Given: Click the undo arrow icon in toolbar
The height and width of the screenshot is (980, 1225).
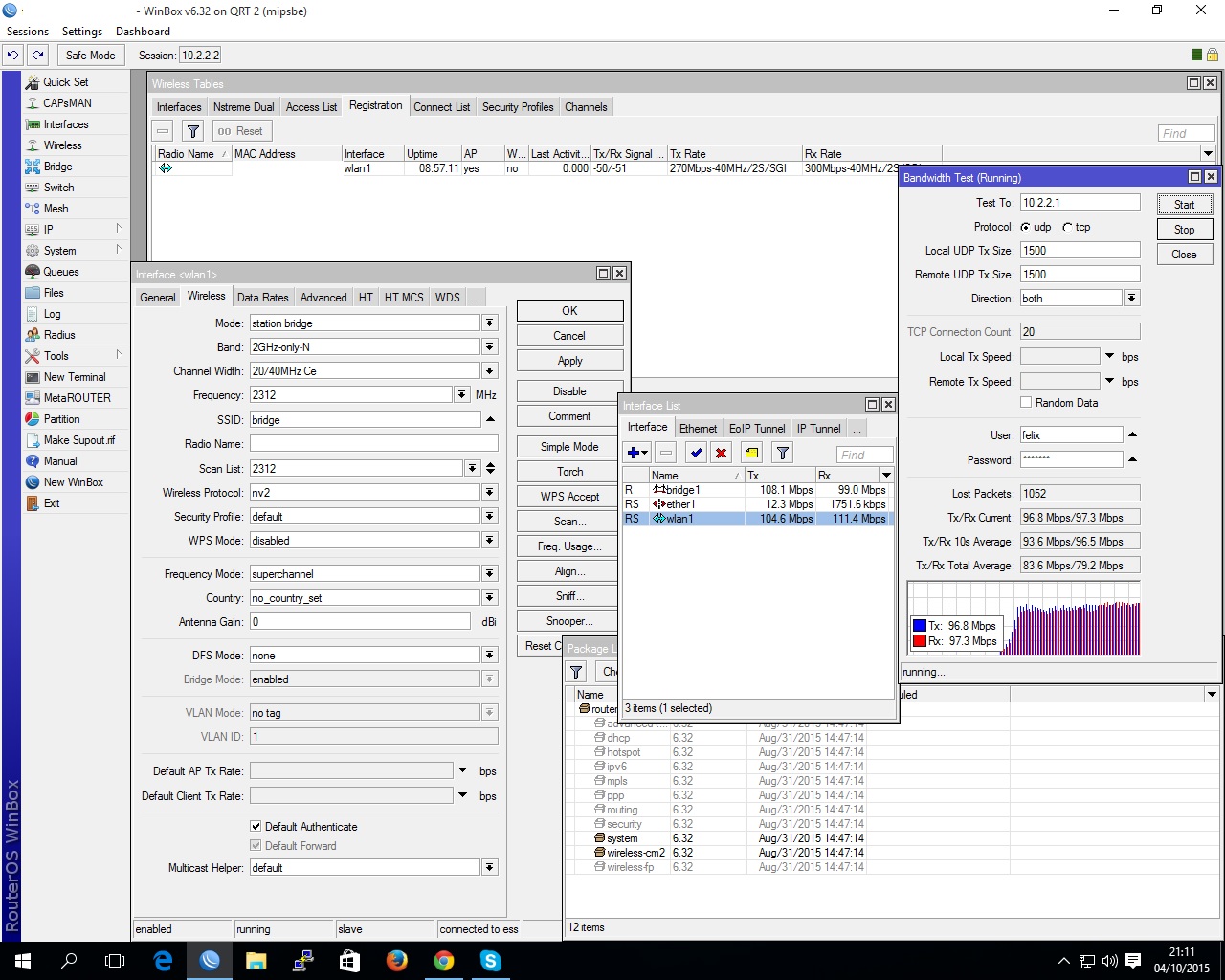Looking at the screenshot, I should (13, 56).
